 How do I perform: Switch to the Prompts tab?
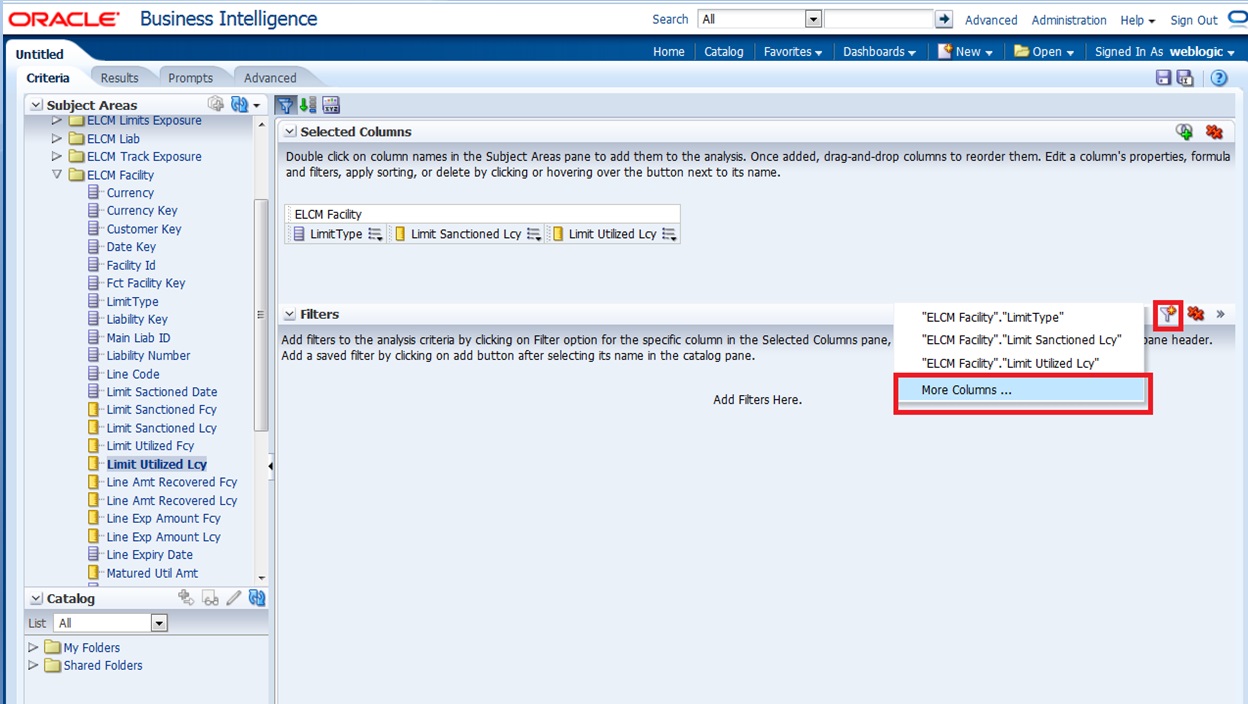tap(190, 77)
